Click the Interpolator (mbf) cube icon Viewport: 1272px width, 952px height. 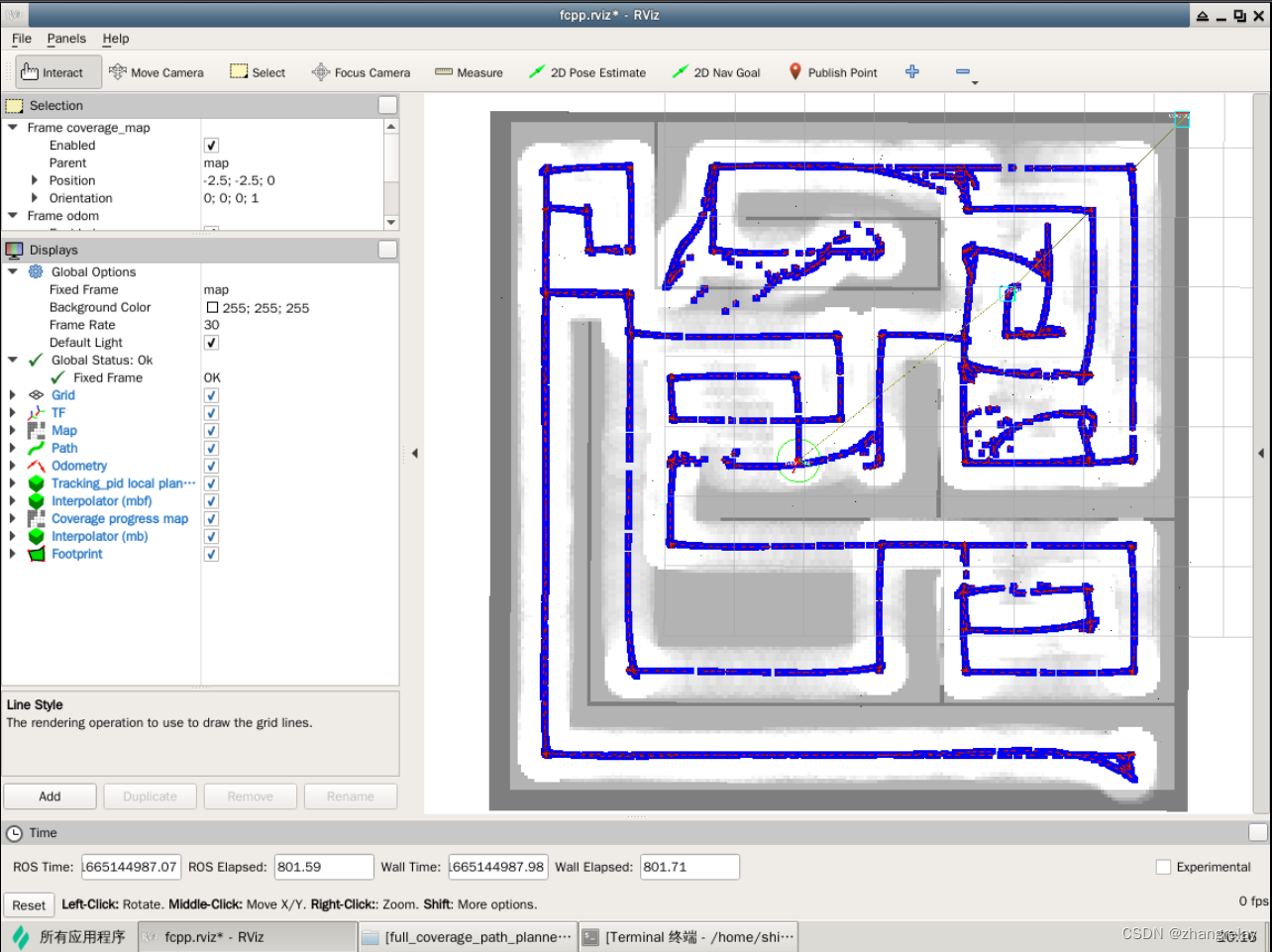tap(36, 501)
